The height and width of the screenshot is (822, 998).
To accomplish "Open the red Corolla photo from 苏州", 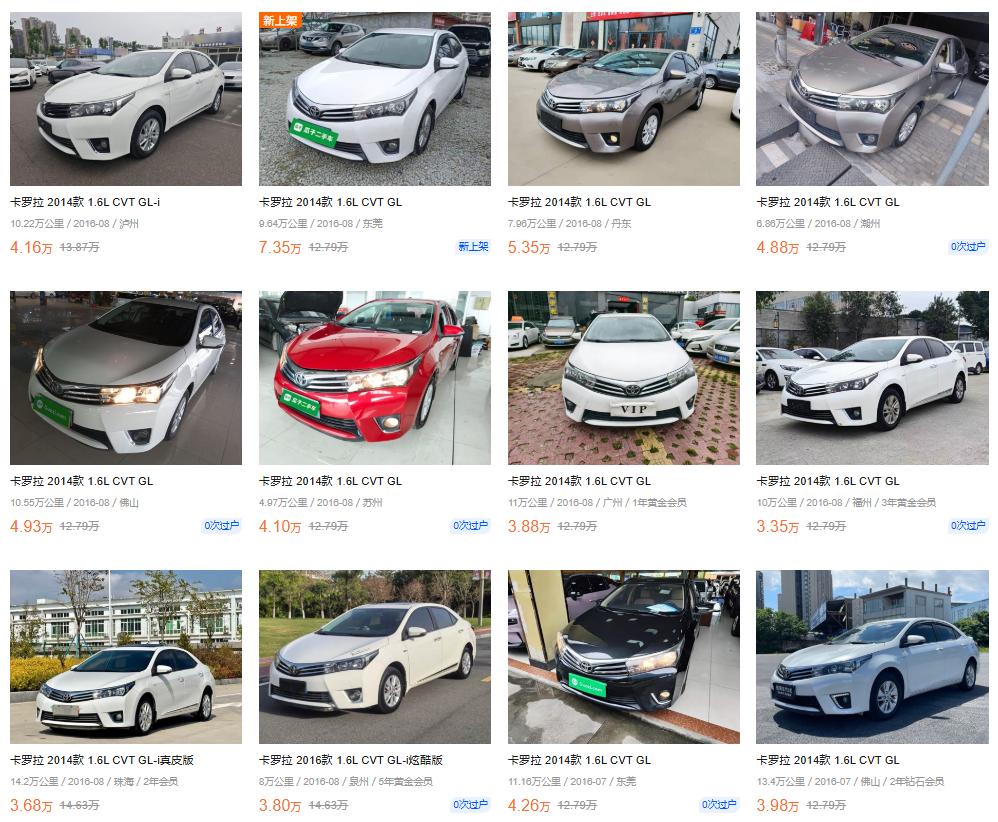I will click(x=375, y=378).
